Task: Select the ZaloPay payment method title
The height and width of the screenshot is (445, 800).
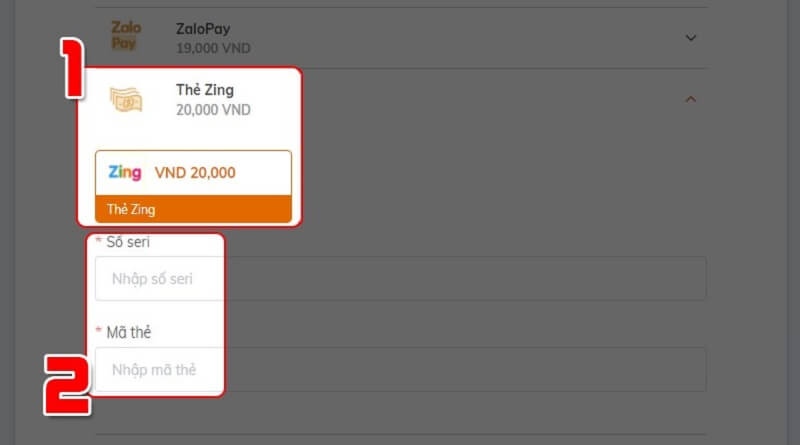Action: 201,29
